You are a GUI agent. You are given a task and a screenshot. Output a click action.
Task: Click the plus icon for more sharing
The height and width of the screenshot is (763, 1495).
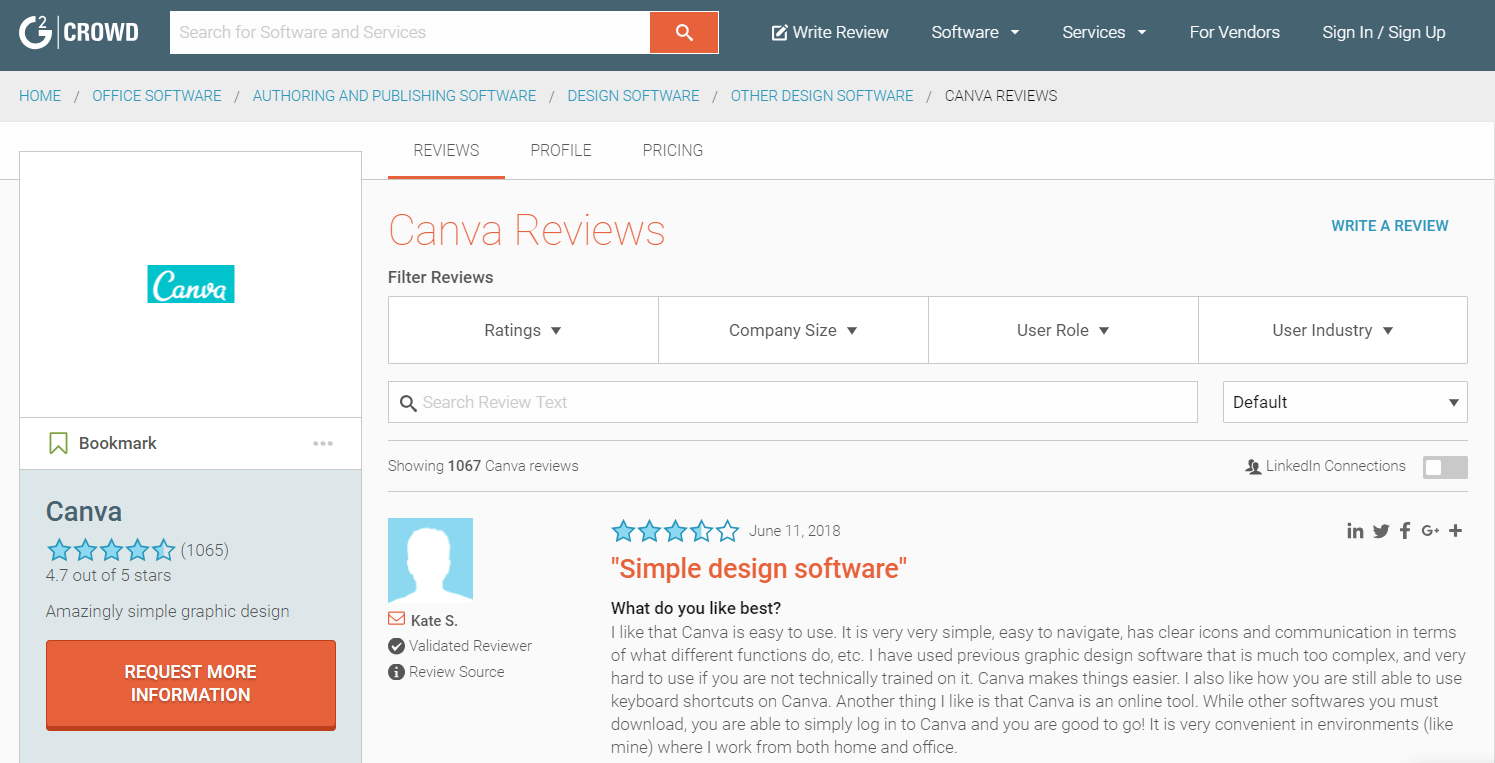click(x=1456, y=531)
